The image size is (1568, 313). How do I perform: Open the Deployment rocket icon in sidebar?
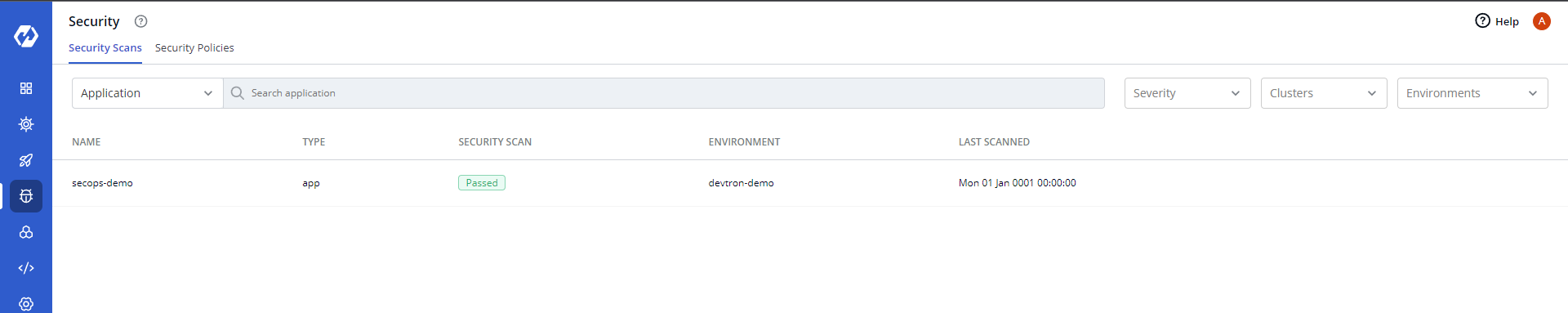pyautogui.click(x=26, y=160)
